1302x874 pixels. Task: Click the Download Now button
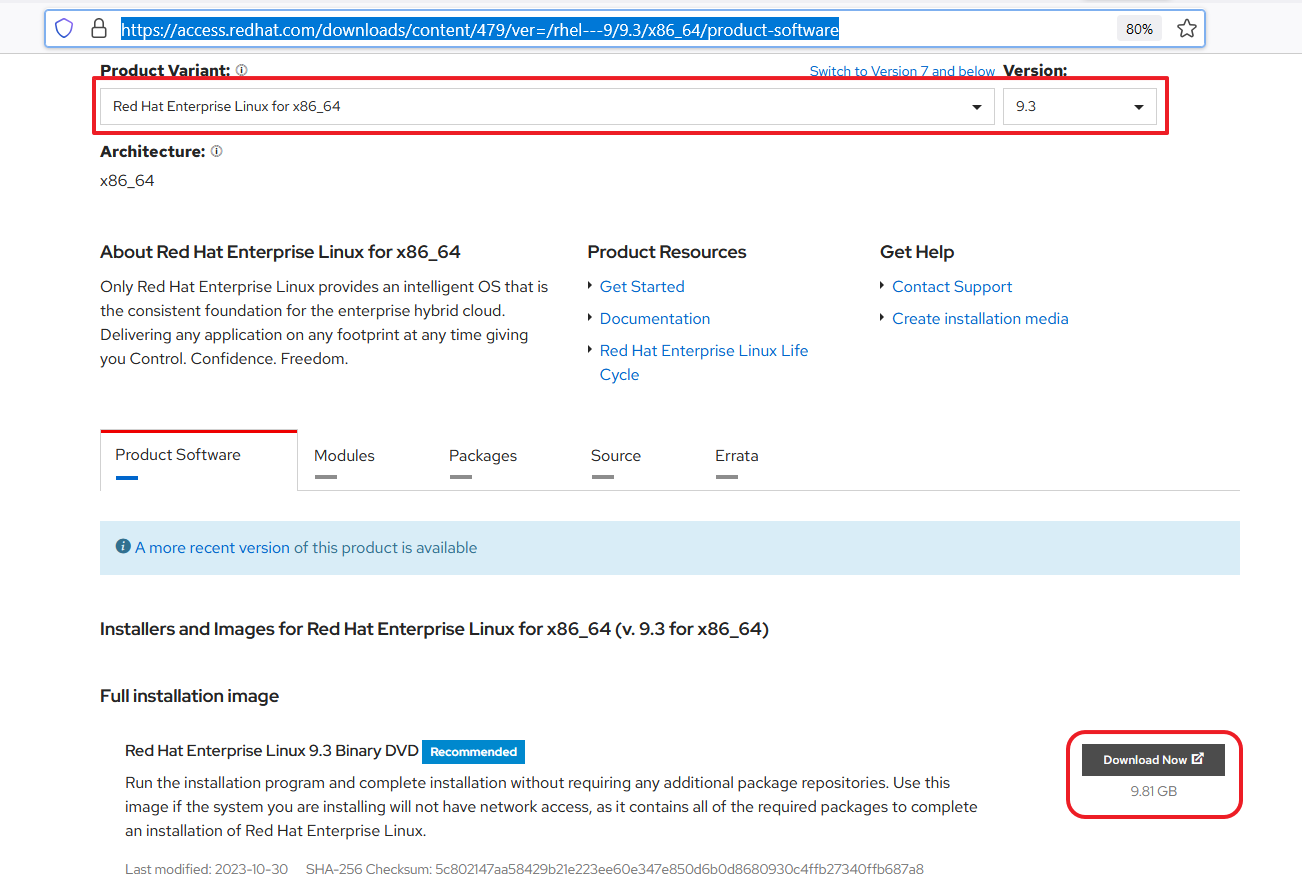pyautogui.click(x=1153, y=760)
